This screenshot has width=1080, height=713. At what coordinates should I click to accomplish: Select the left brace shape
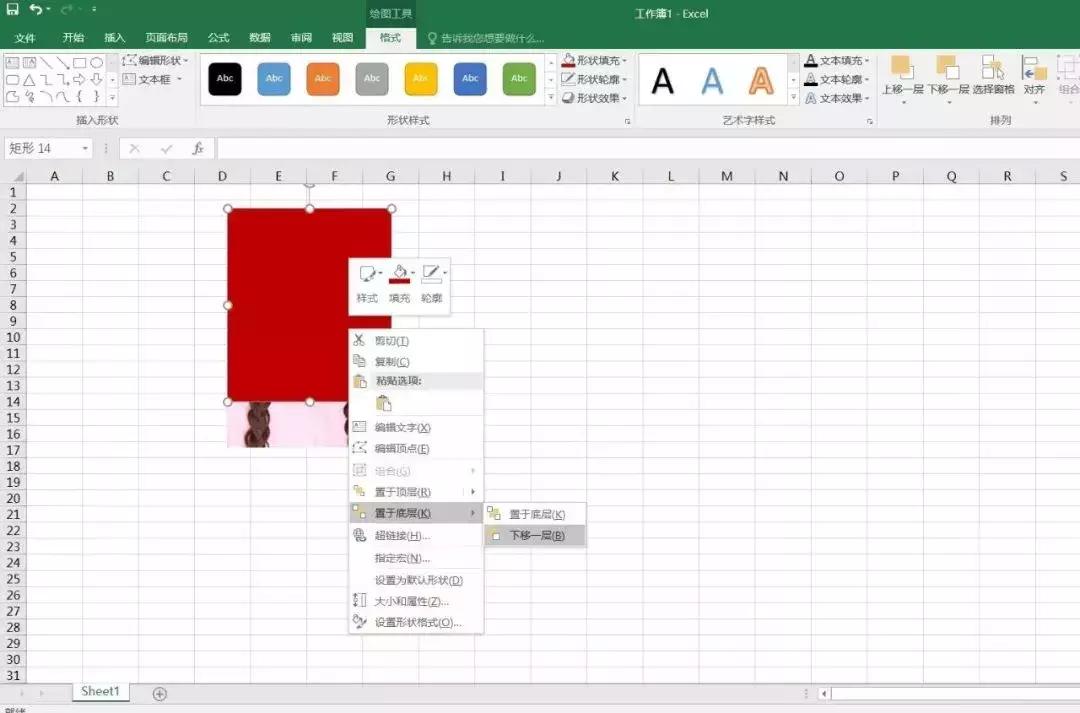tap(79, 96)
